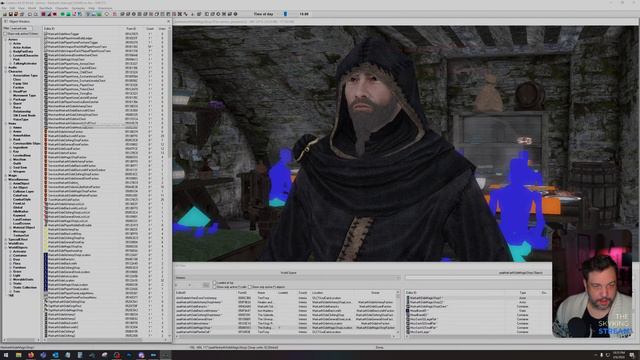Select Weapon under the Items category
This screenshot has width=640, height=360.
click(x=19, y=171)
